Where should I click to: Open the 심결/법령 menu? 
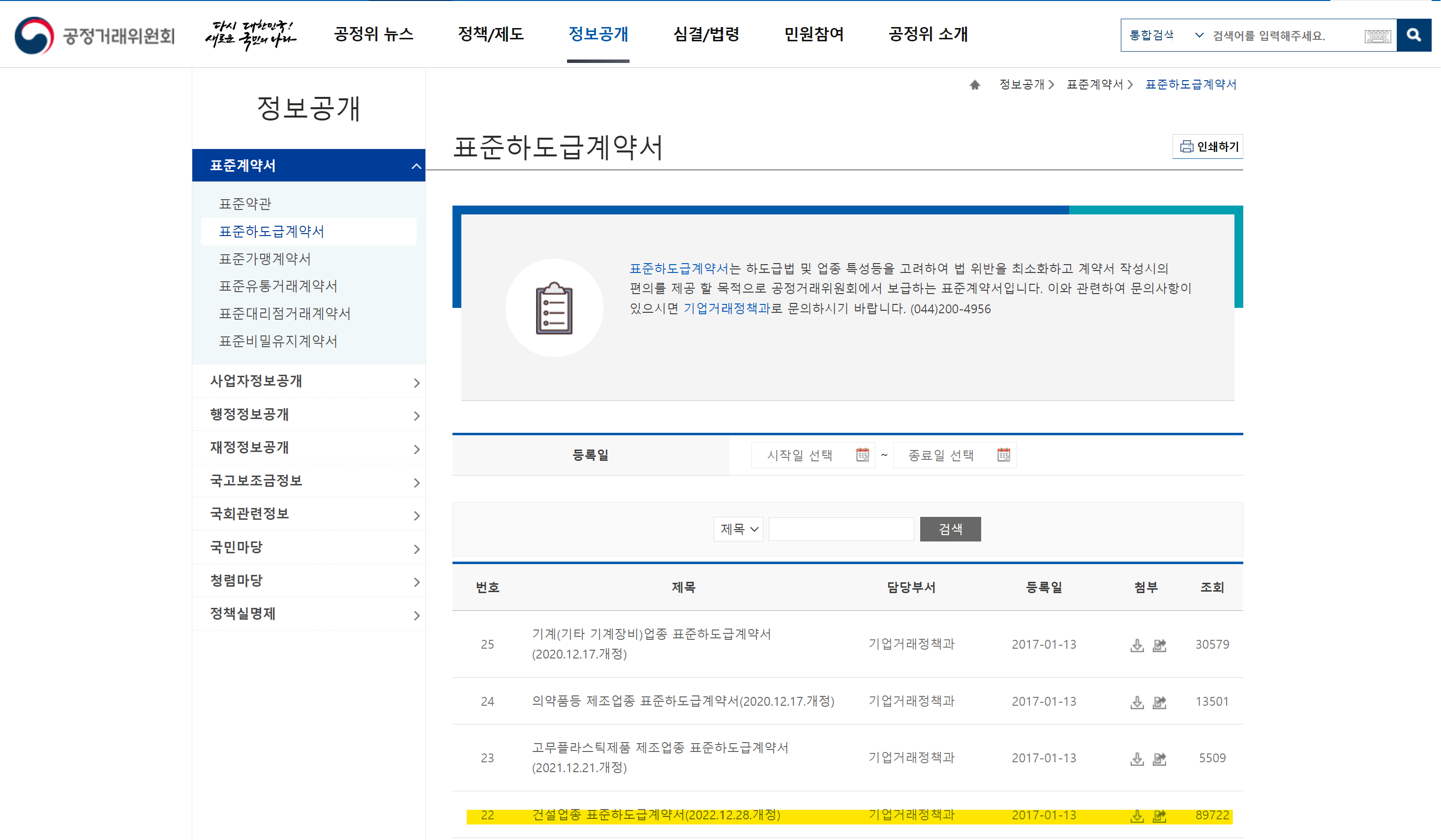[x=706, y=34]
